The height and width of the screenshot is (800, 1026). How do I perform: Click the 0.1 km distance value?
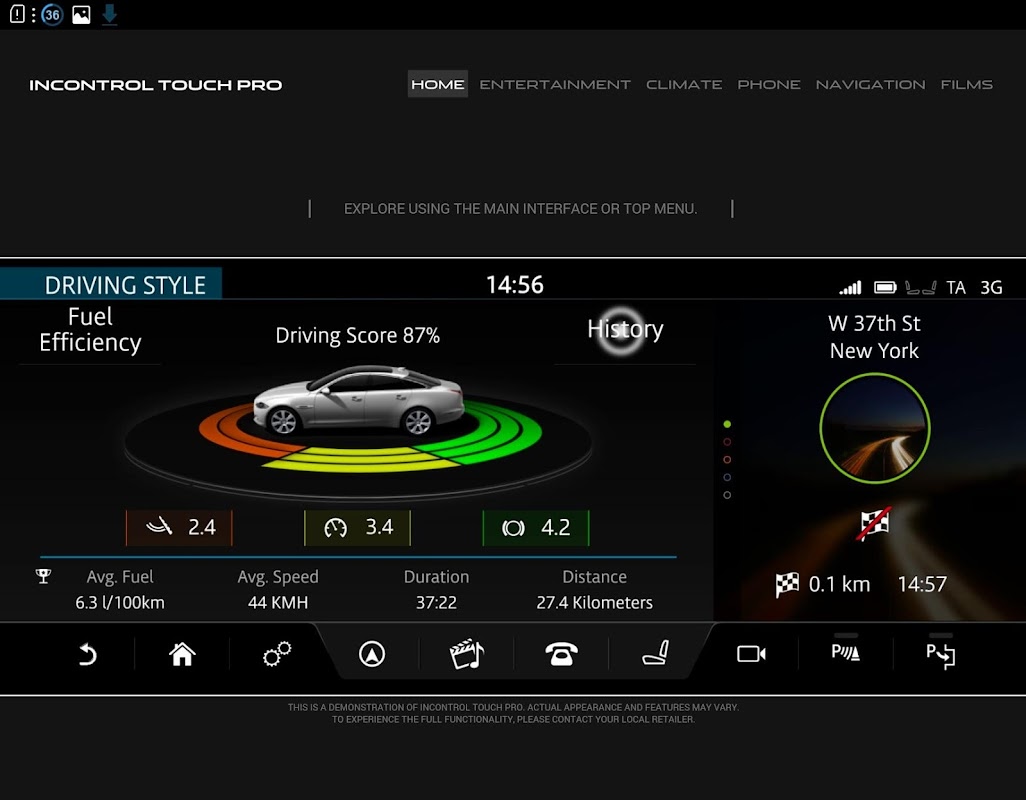(840, 584)
